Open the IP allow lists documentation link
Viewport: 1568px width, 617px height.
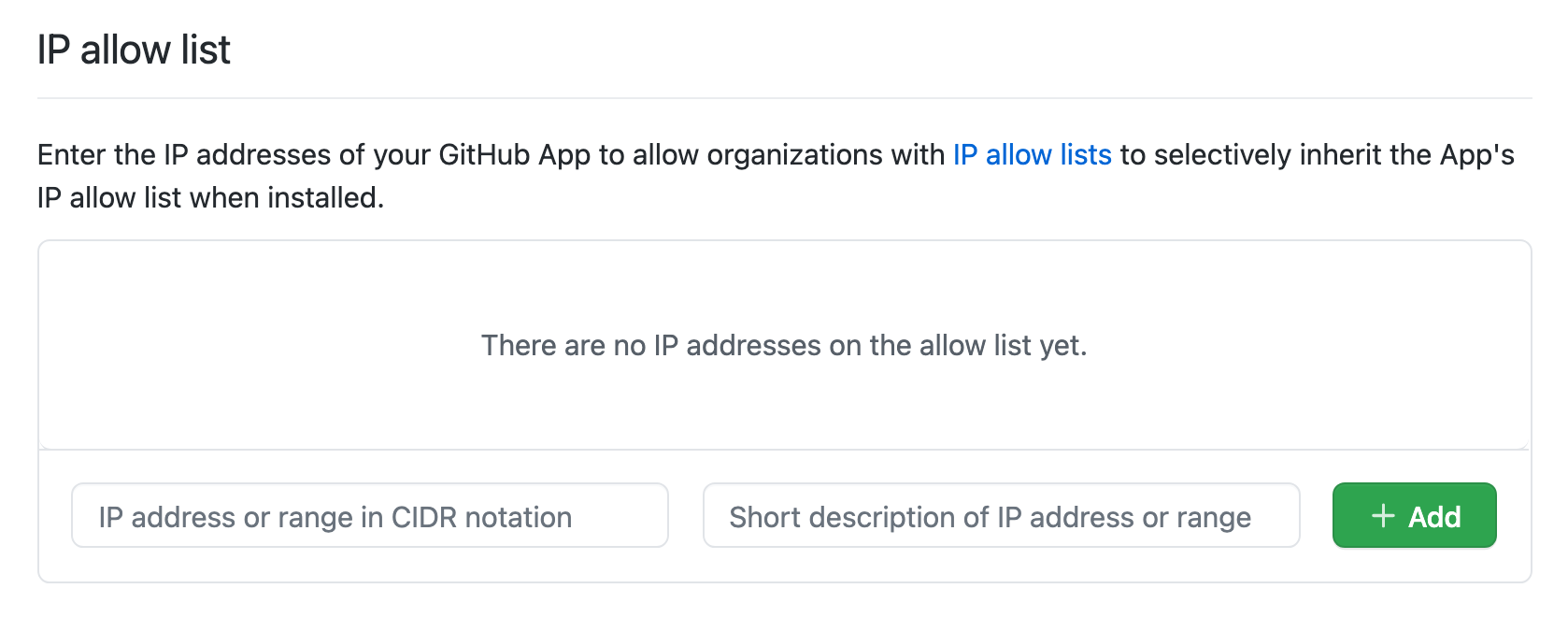[x=1031, y=155]
